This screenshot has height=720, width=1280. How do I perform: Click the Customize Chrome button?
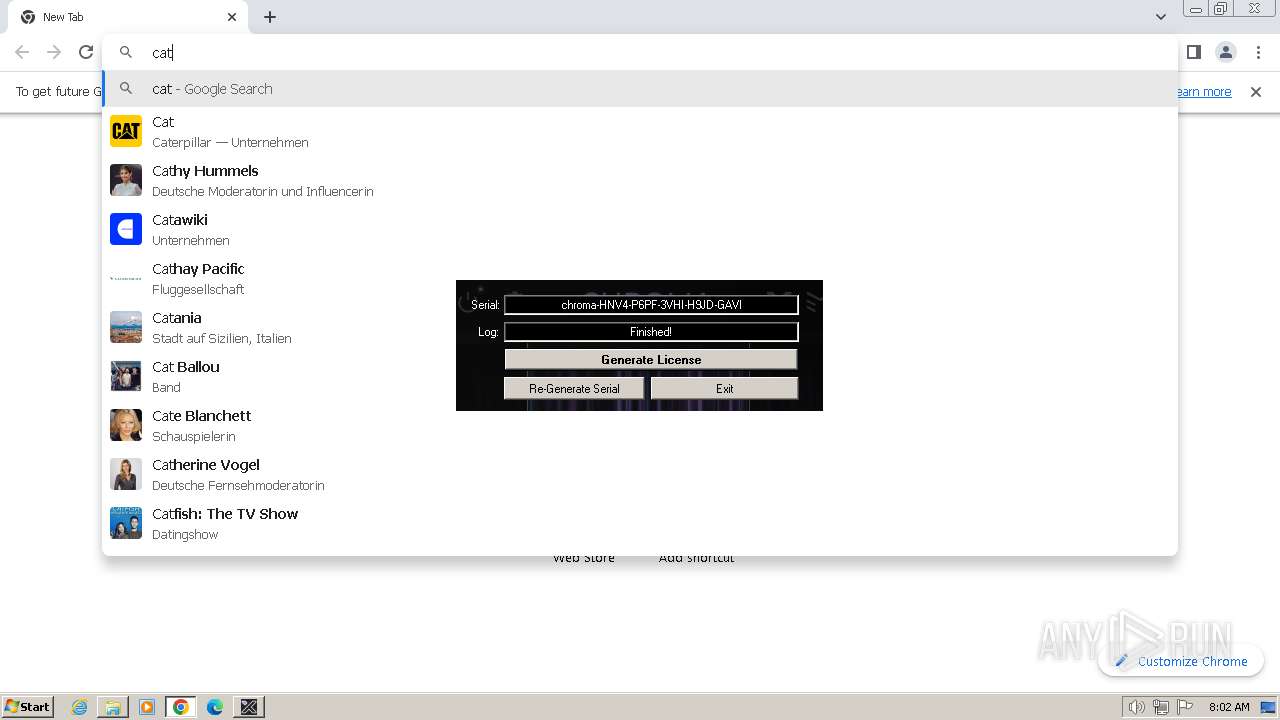(1181, 661)
